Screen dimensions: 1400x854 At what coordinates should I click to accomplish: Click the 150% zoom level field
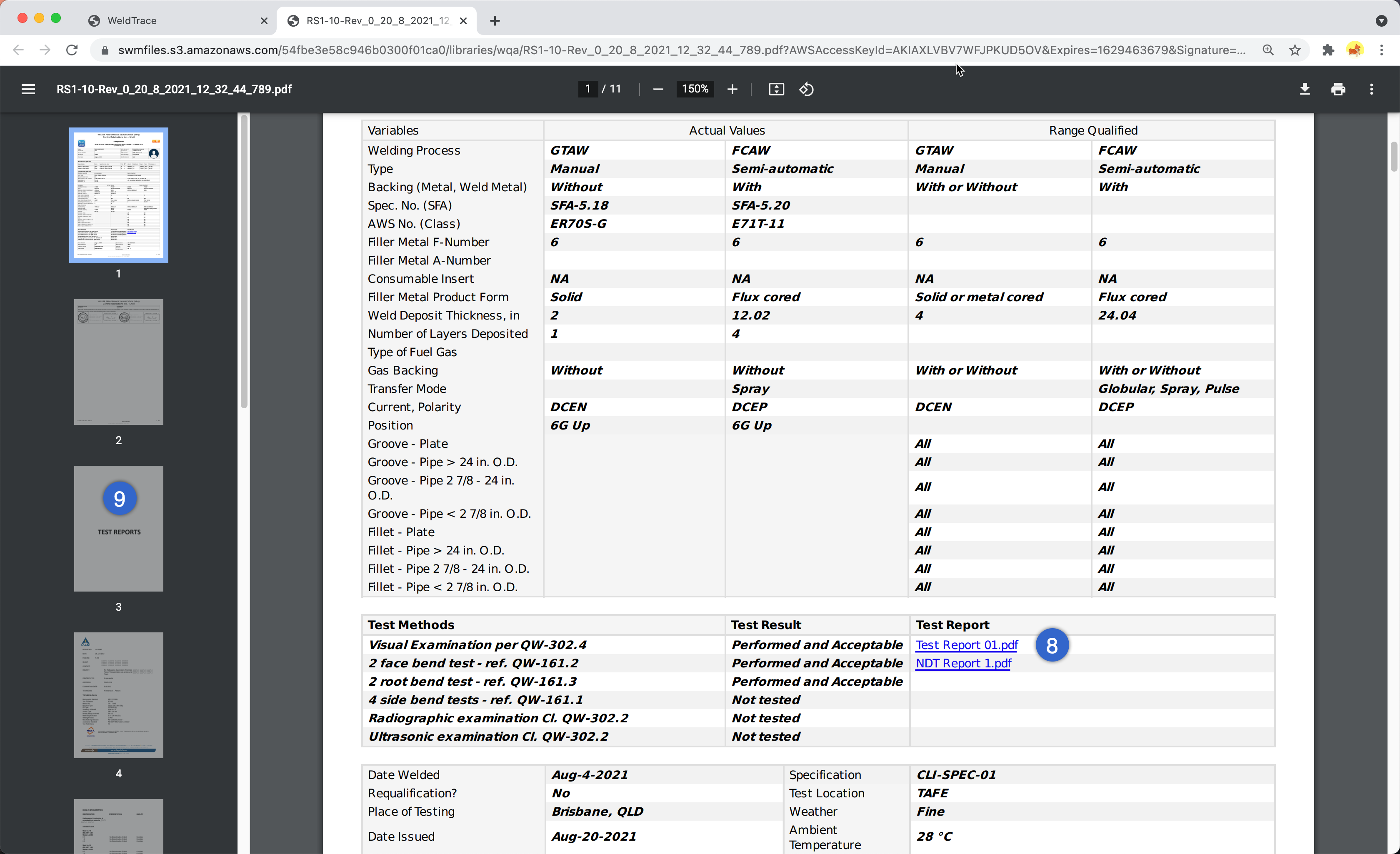tap(695, 89)
